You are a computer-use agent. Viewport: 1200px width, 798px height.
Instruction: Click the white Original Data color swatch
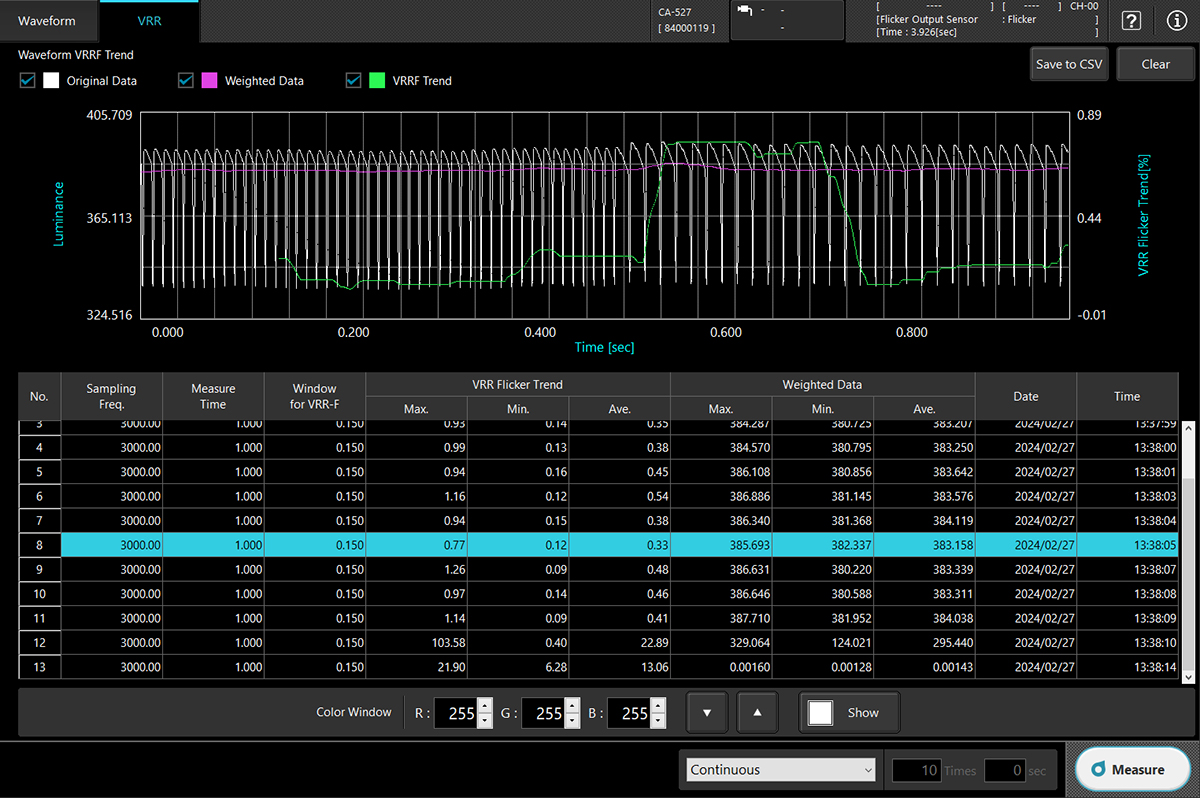click(51, 80)
